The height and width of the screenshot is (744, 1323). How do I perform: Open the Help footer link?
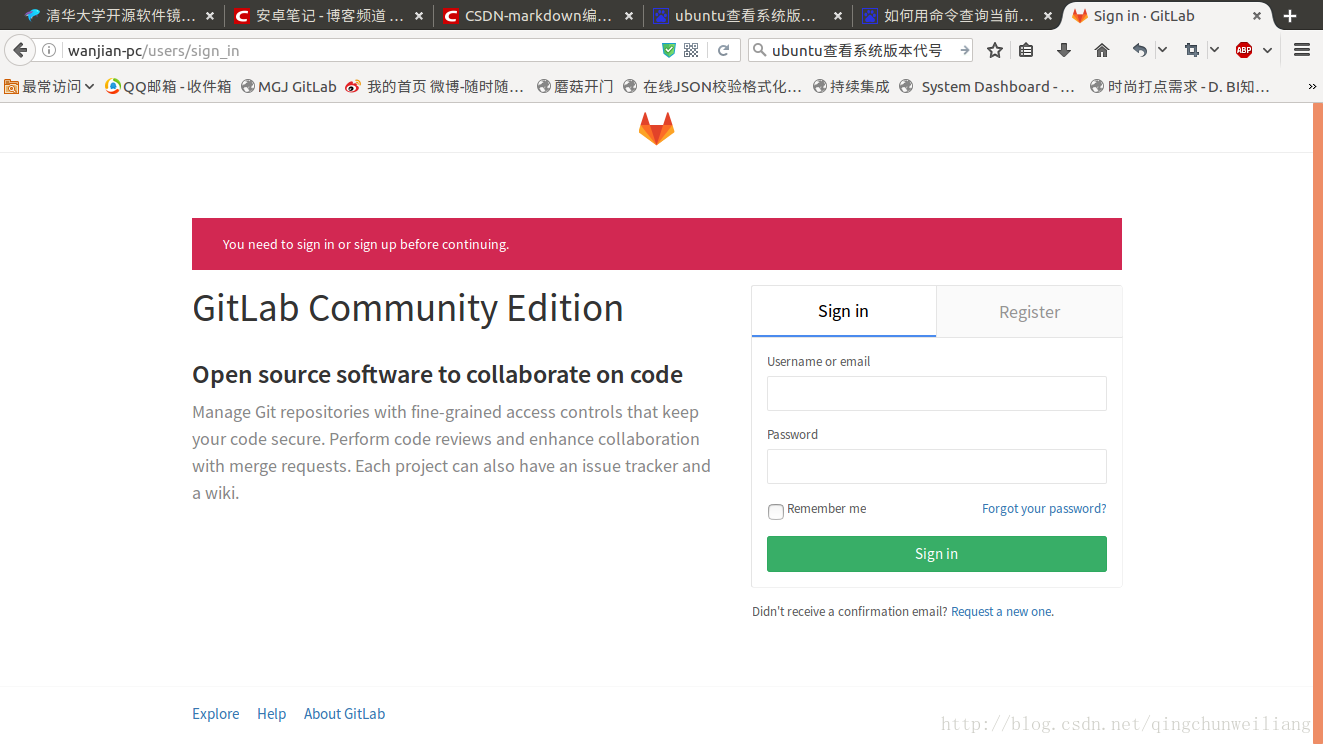(271, 714)
